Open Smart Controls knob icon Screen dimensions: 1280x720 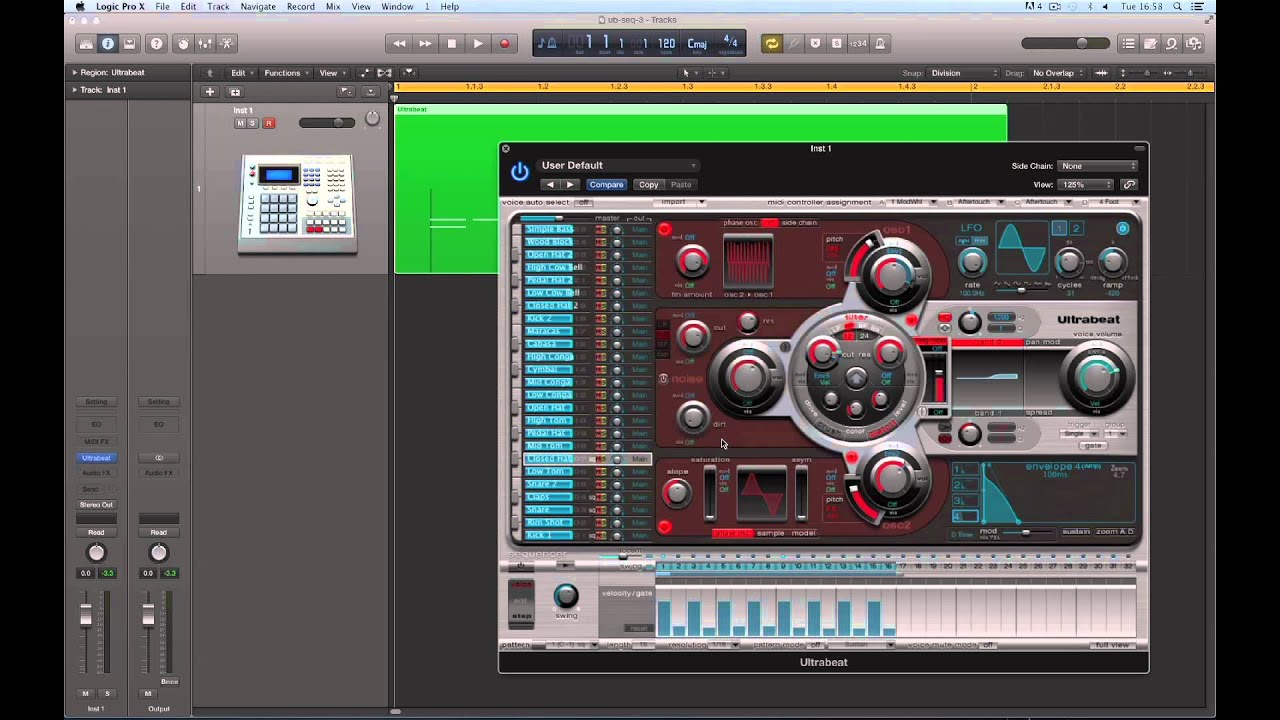tap(183, 44)
